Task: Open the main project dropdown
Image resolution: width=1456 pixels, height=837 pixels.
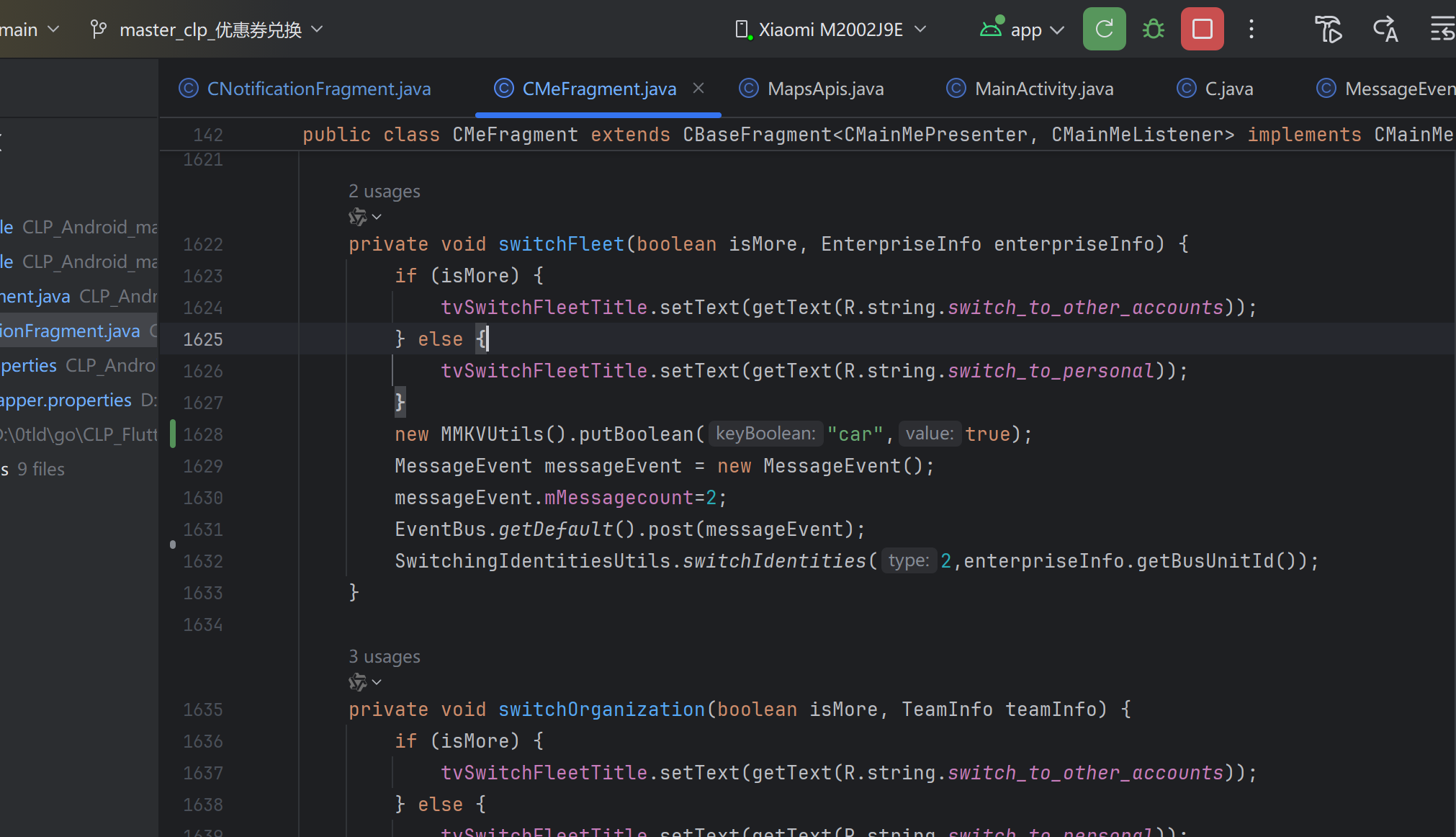Action: (x=29, y=30)
